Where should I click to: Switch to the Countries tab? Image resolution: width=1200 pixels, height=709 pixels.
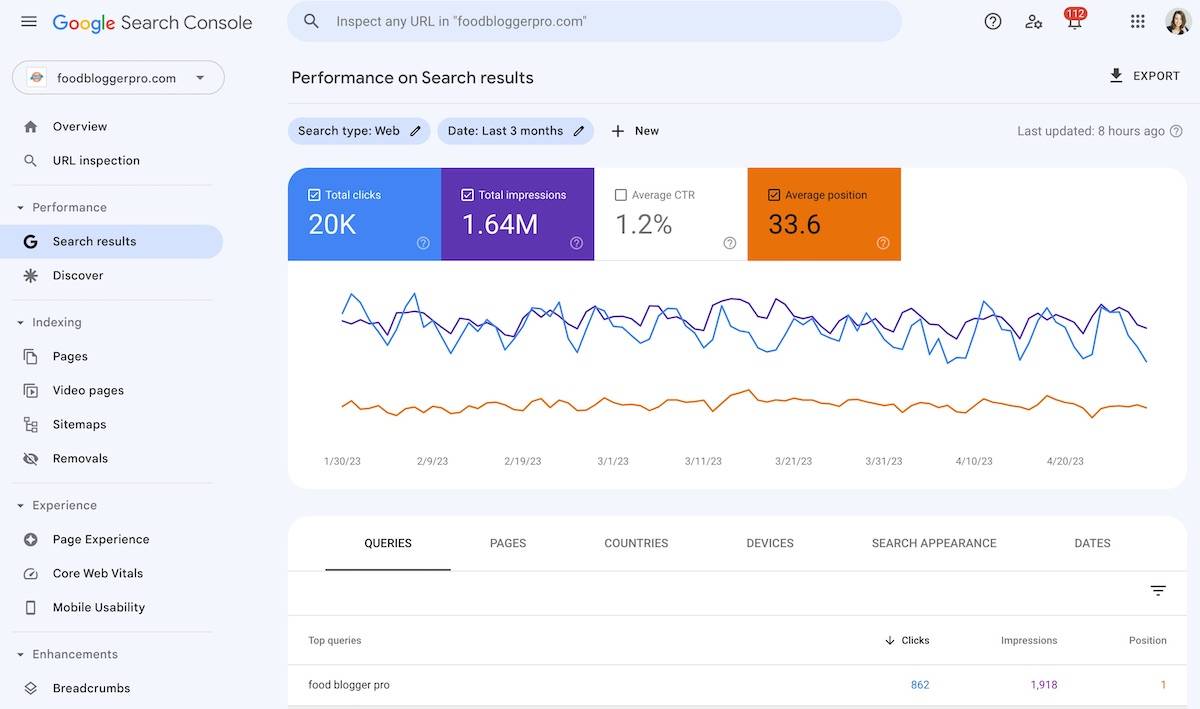coord(636,544)
